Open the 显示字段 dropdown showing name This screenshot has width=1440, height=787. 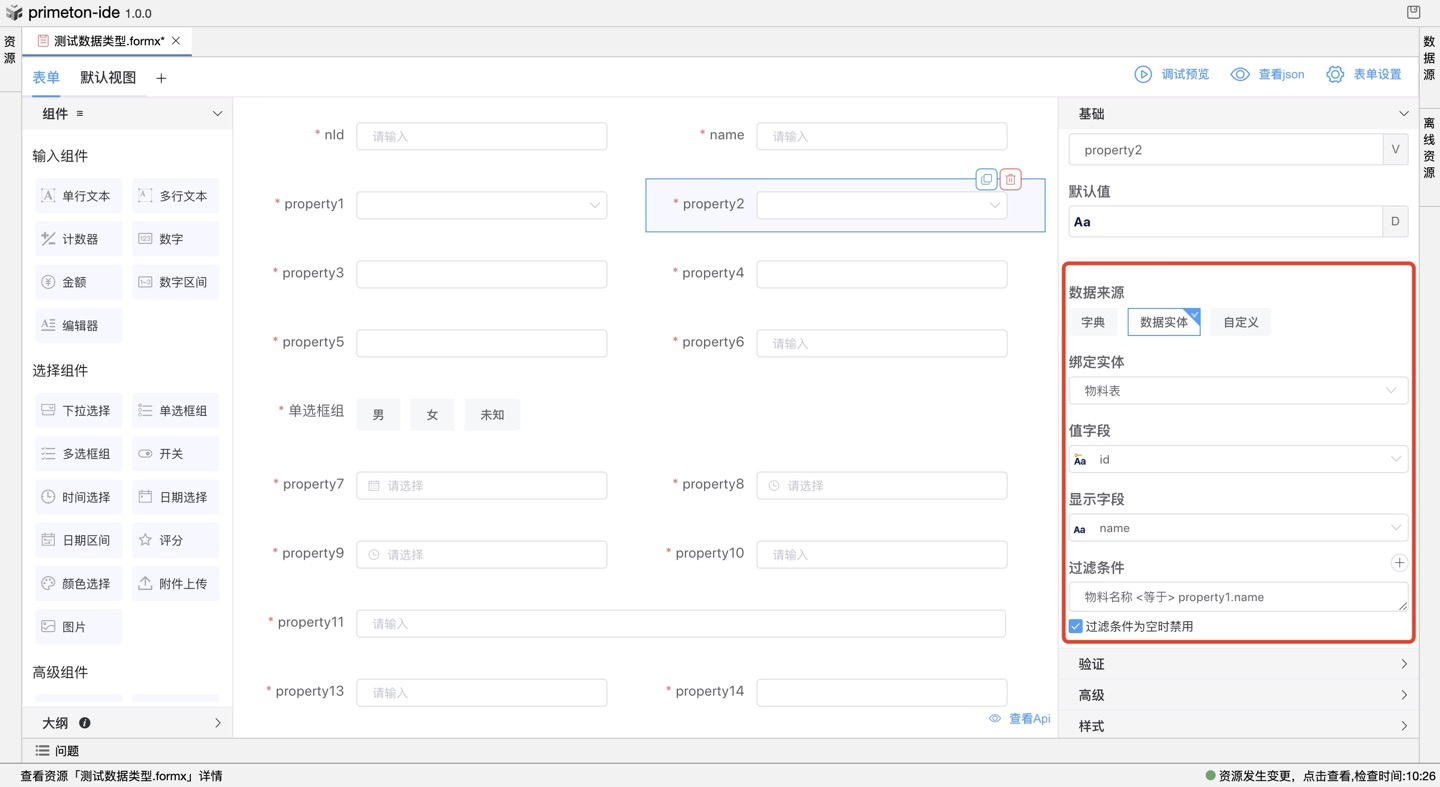[x=1238, y=528]
